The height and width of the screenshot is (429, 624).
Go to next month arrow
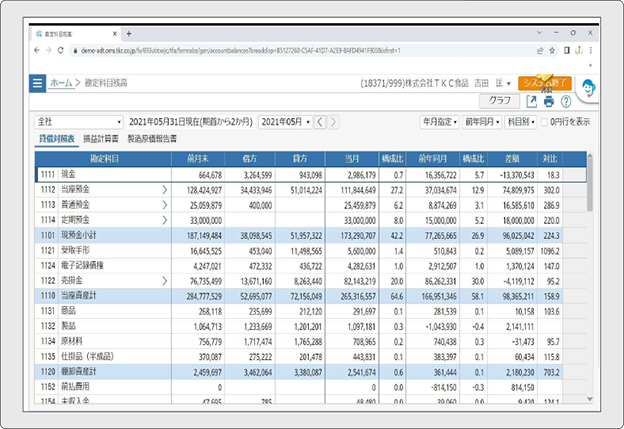(333, 122)
